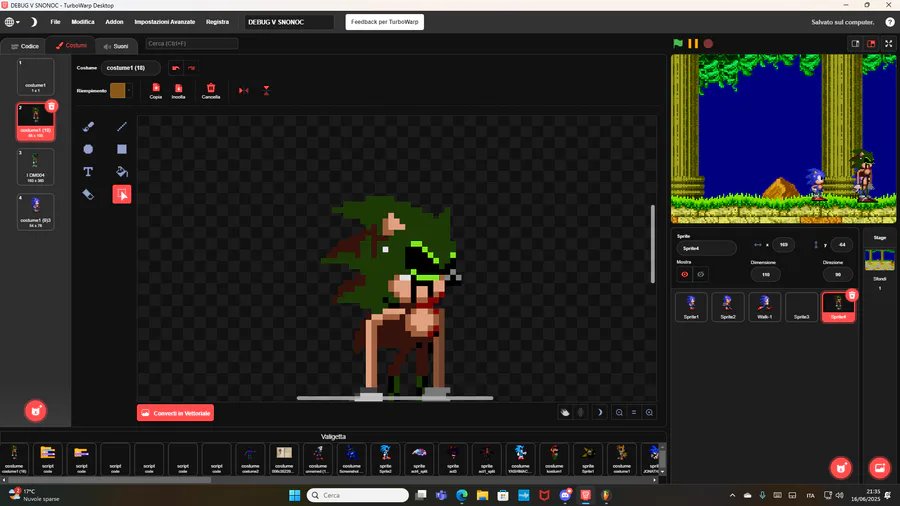Show the sprite with eye icon
Image resolution: width=900 pixels, height=506 pixels.
click(x=685, y=275)
